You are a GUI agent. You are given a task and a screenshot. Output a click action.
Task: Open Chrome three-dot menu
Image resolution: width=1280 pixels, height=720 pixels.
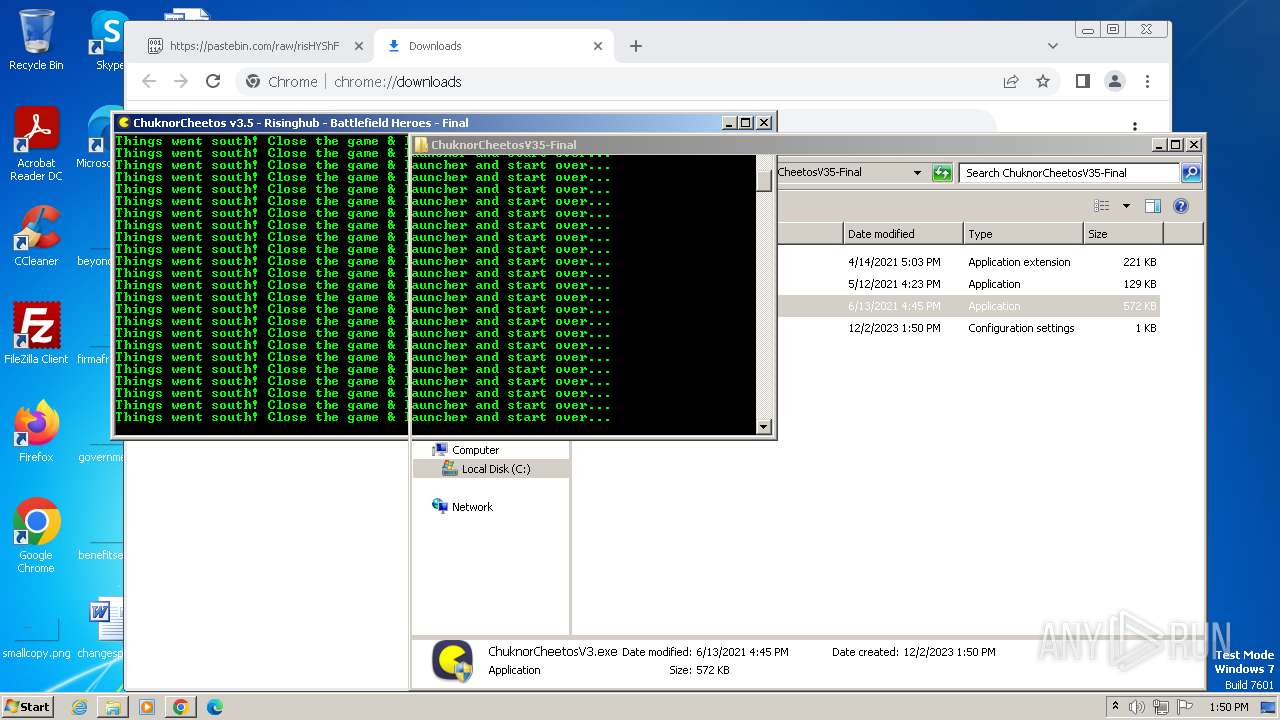pyautogui.click(x=1147, y=82)
